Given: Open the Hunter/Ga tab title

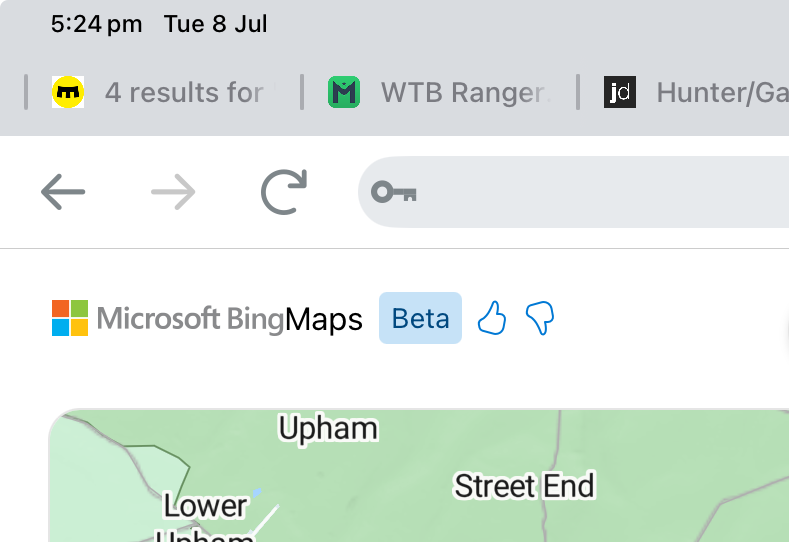Looking at the screenshot, I should click(x=720, y=93).
